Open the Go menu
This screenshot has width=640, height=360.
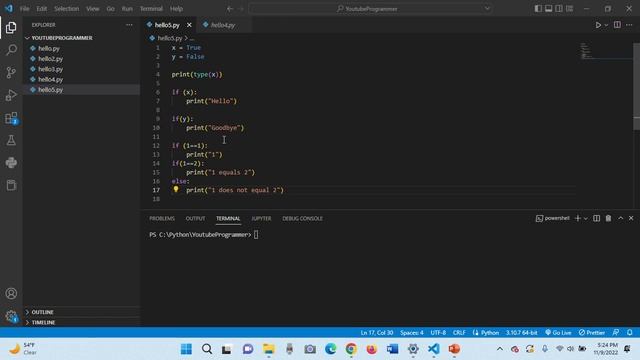click(x=111, y=9)
